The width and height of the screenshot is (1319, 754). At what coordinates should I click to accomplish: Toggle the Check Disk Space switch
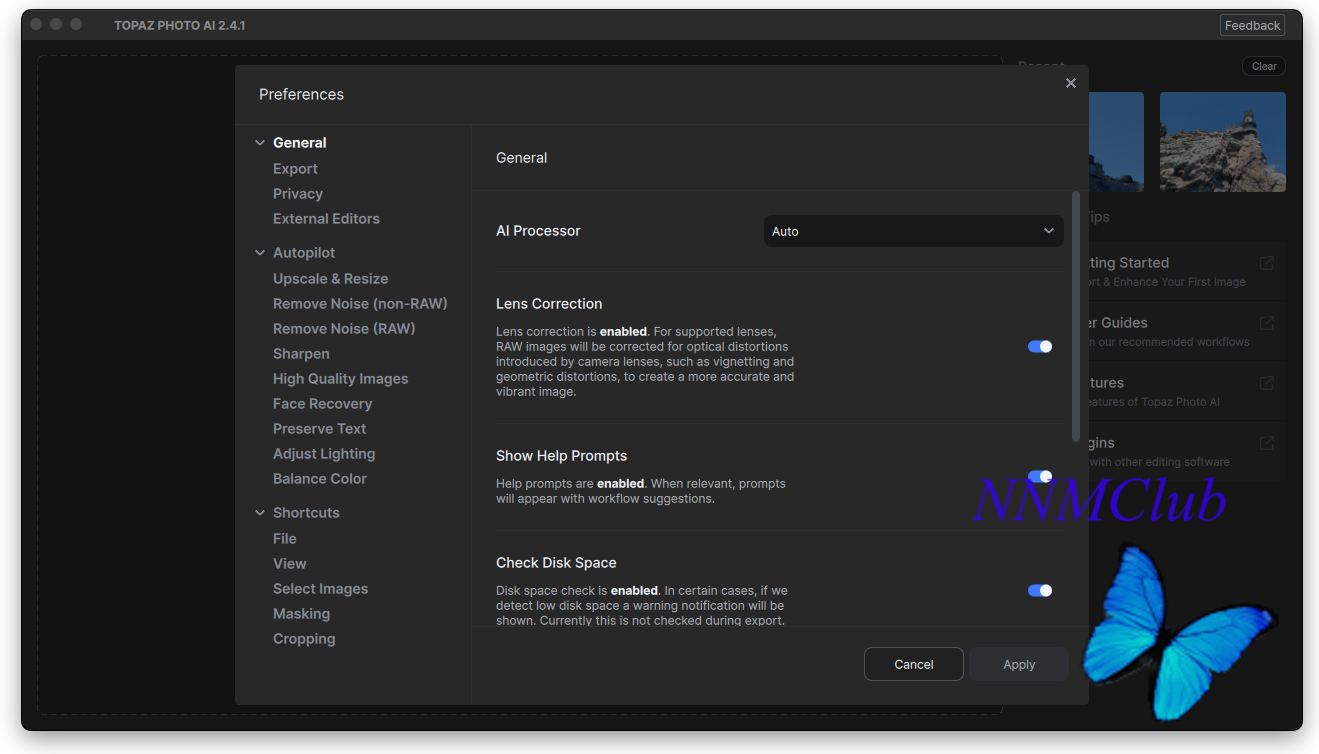coord(1040,590)
